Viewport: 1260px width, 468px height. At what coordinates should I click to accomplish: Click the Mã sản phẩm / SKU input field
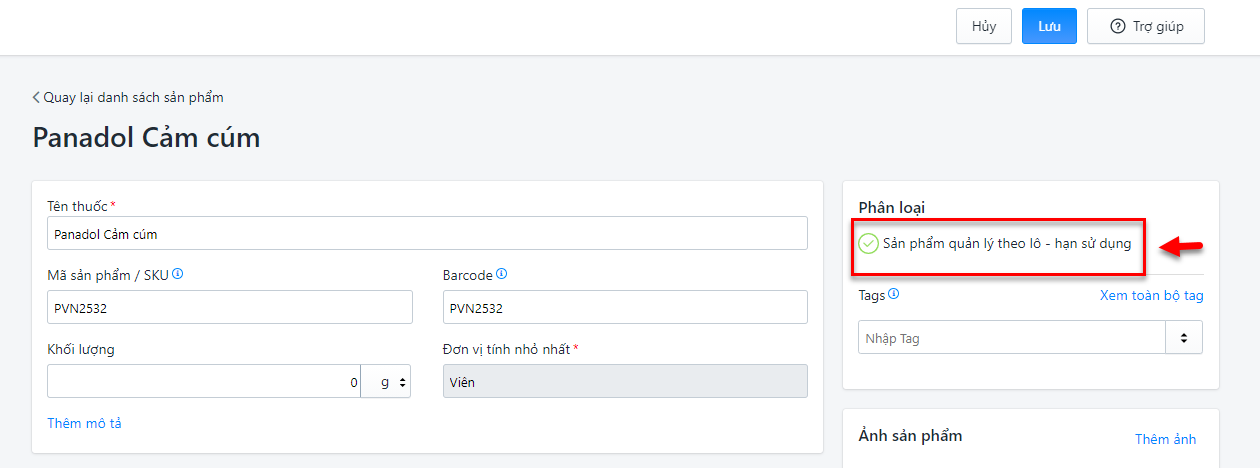[230, 307]
